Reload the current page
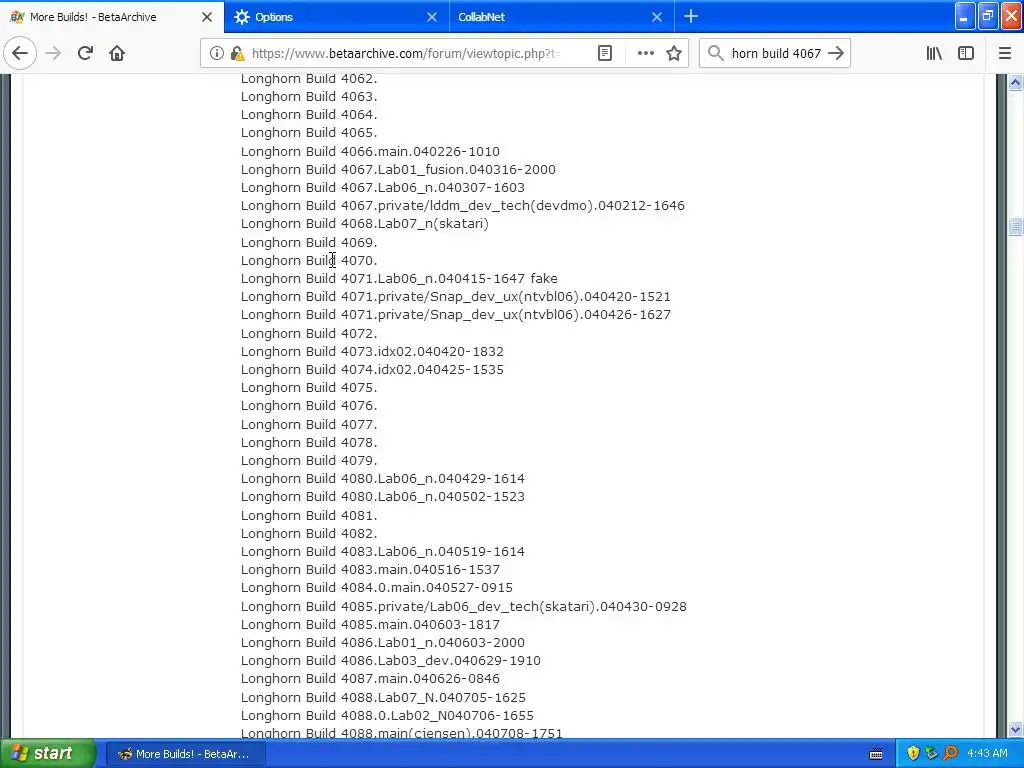The width and height of the screenshot is (1024, 768). [85, 53]
